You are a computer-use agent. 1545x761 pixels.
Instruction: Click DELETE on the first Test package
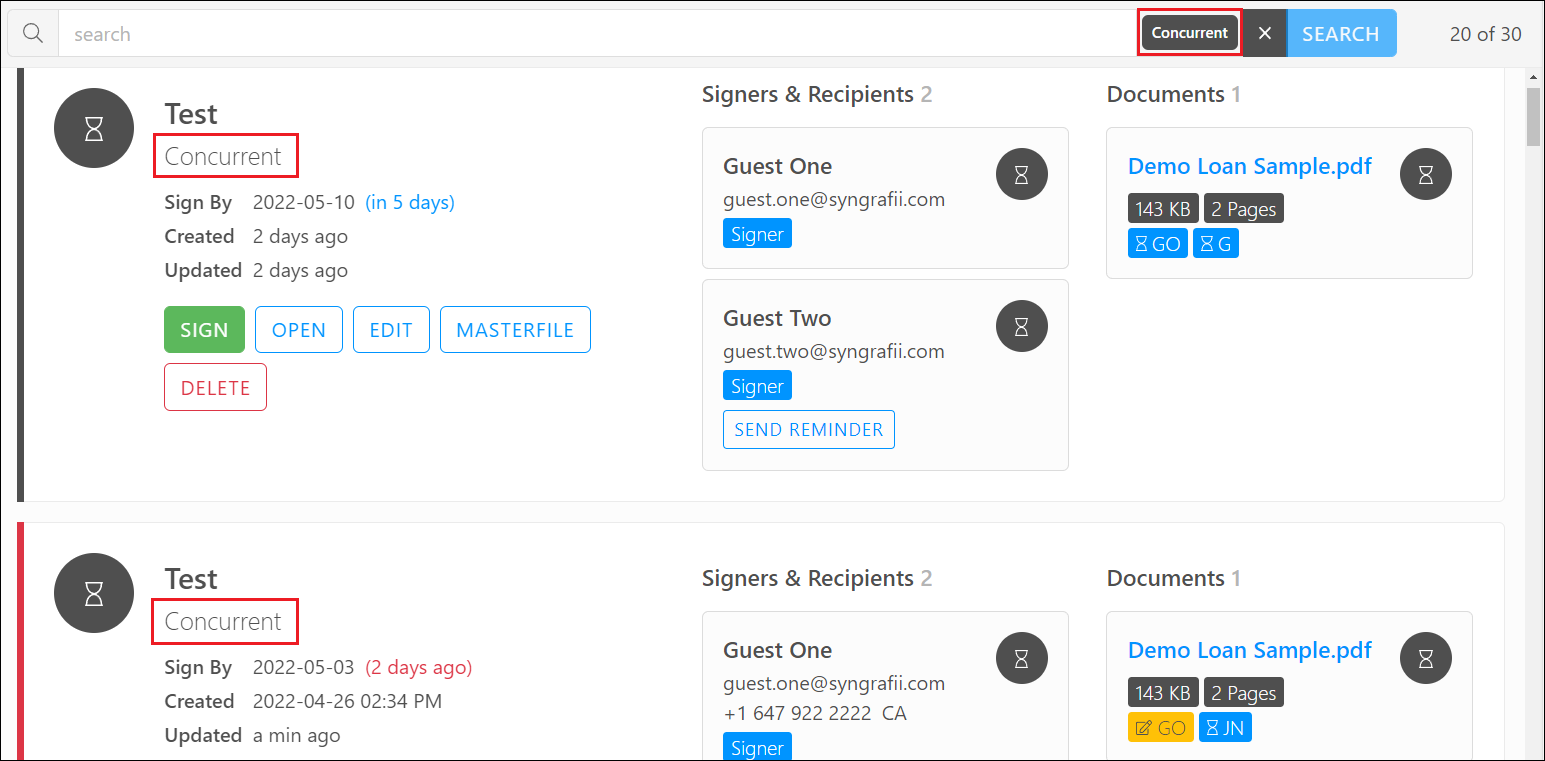[215, 387]
